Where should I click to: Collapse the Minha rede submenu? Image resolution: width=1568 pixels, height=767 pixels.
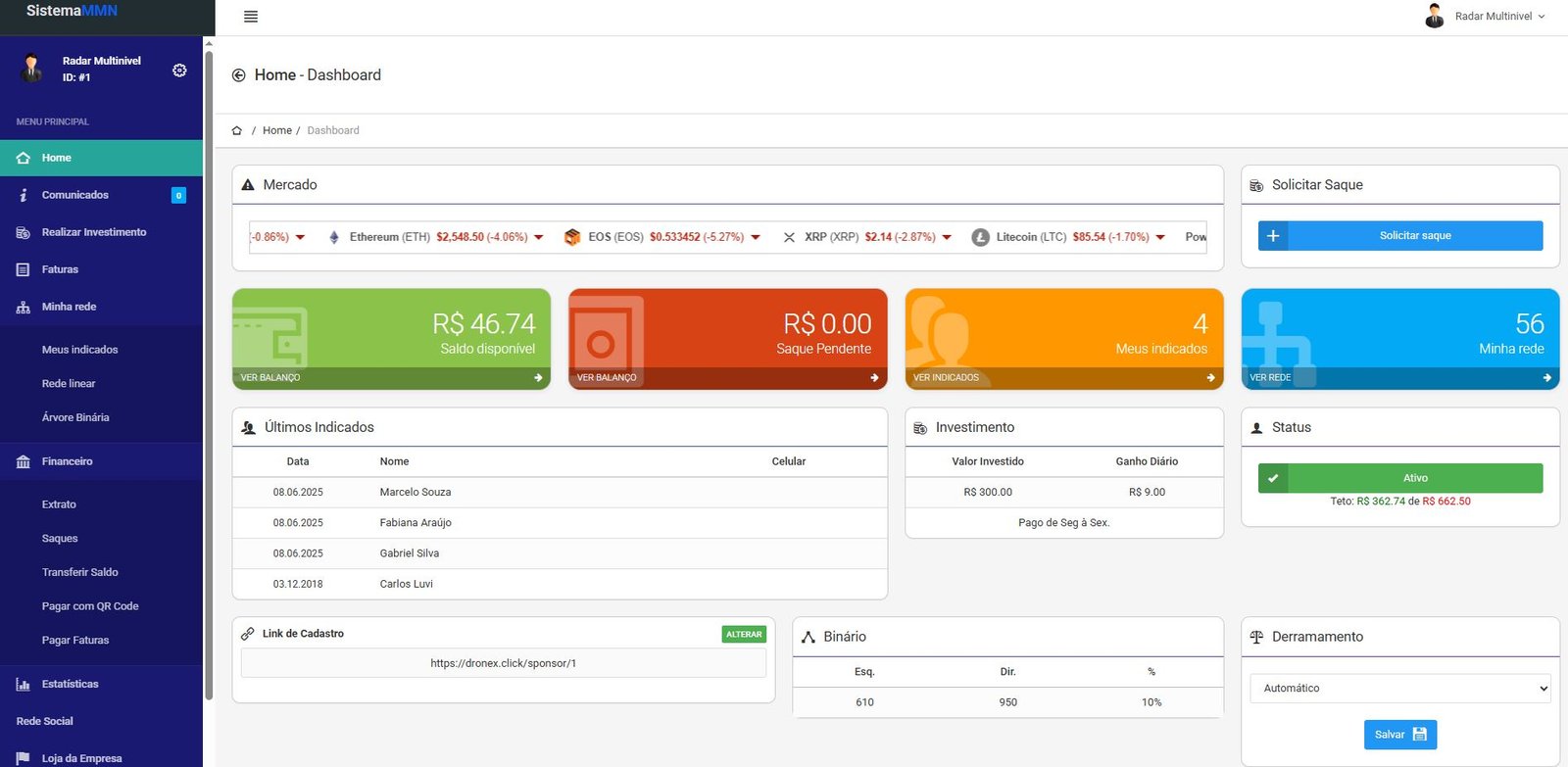click(101, 307)
